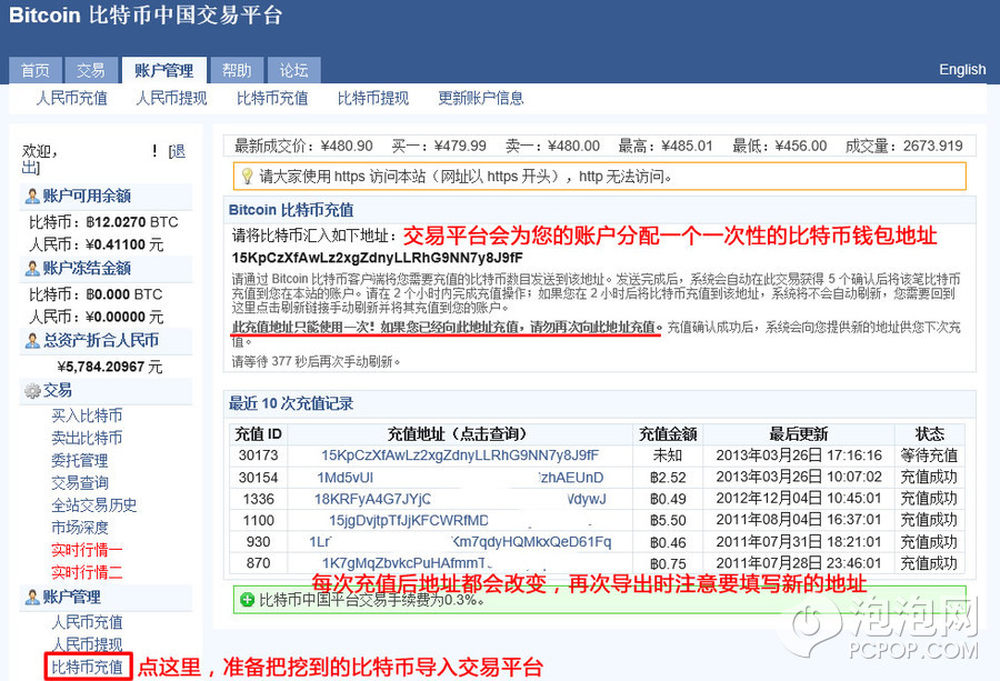
Task: Click the user icon beside 账户冻结金额
Action: point(32,268)
